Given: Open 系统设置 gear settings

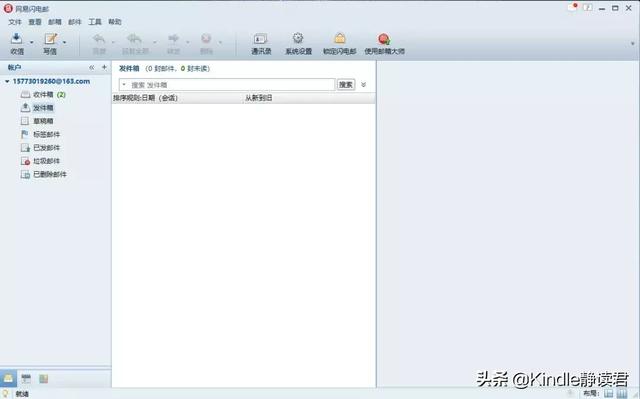Looking at the screenshot, I should [x=298, y=44].
